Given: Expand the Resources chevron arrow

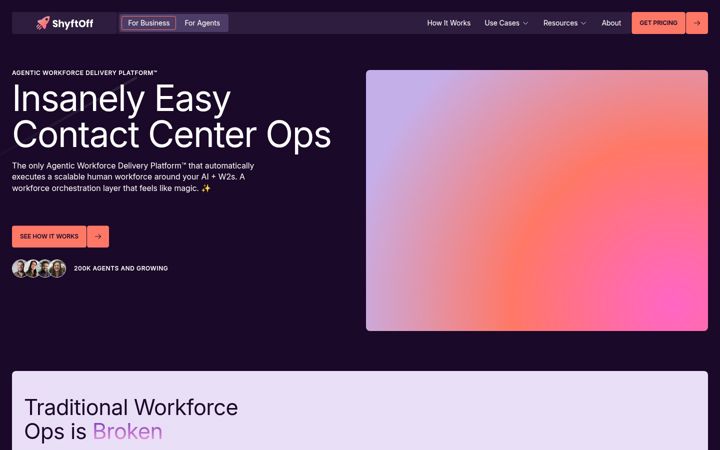Looking at the screenshot, I should coord(583,23).
